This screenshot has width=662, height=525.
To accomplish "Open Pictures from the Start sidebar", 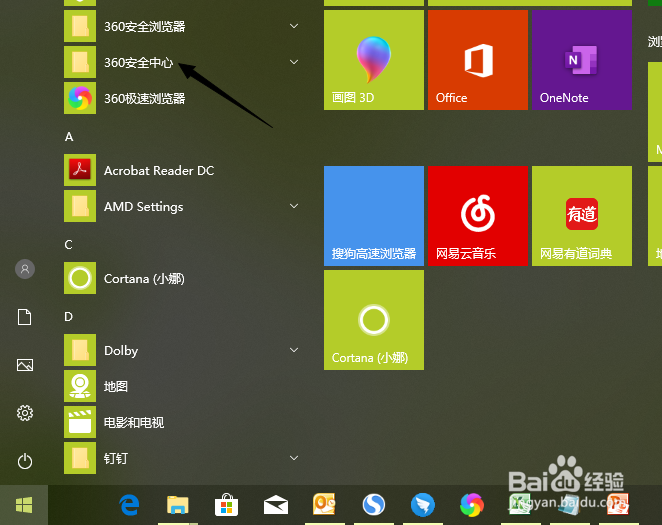I will 25,365.
